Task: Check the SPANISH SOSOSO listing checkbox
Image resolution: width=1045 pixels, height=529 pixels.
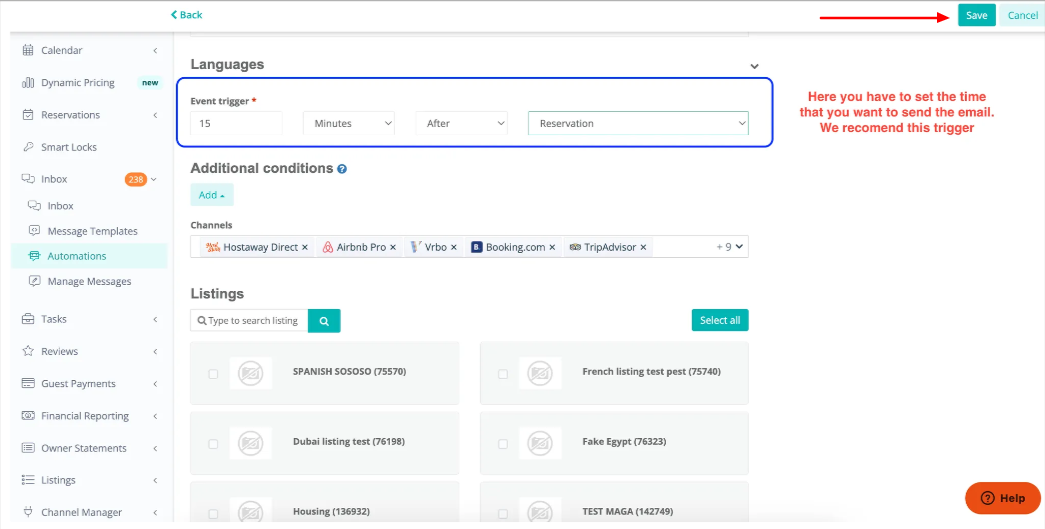Action: pos(213,374)
